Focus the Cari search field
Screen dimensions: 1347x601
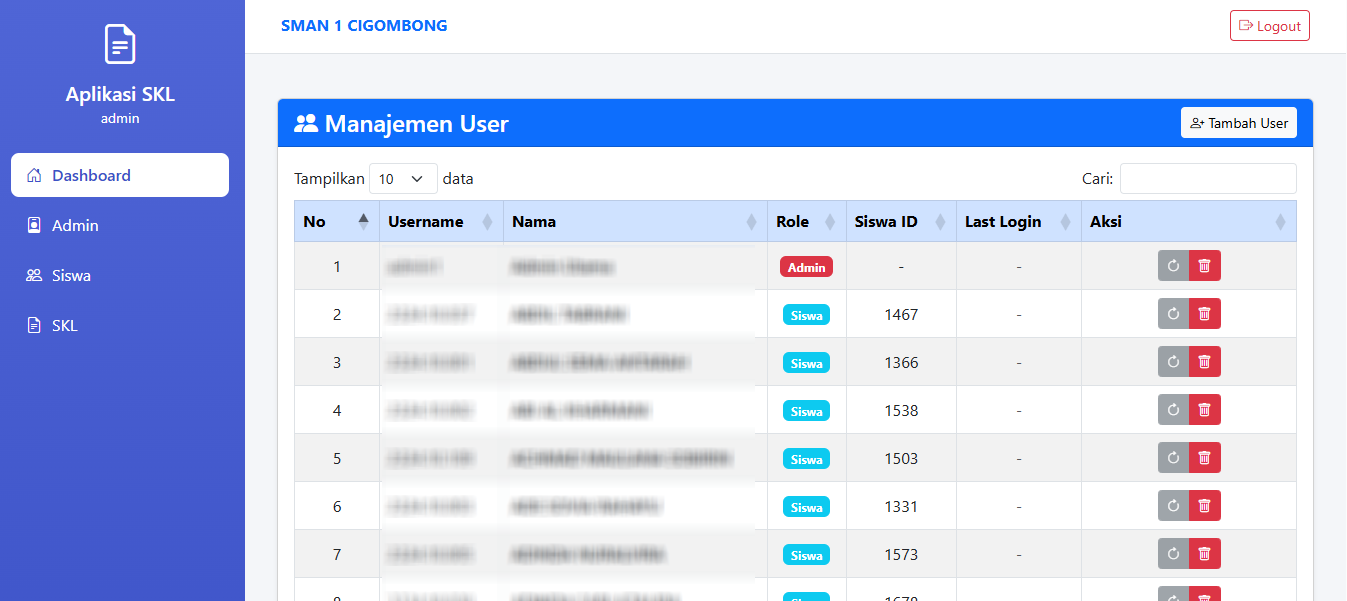click(1208, 179)
